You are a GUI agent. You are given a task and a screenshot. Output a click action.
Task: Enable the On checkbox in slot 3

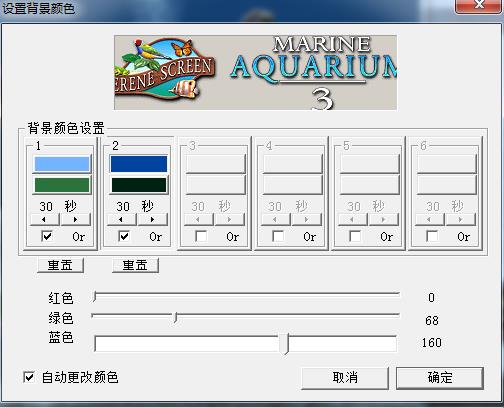[201, 236]
